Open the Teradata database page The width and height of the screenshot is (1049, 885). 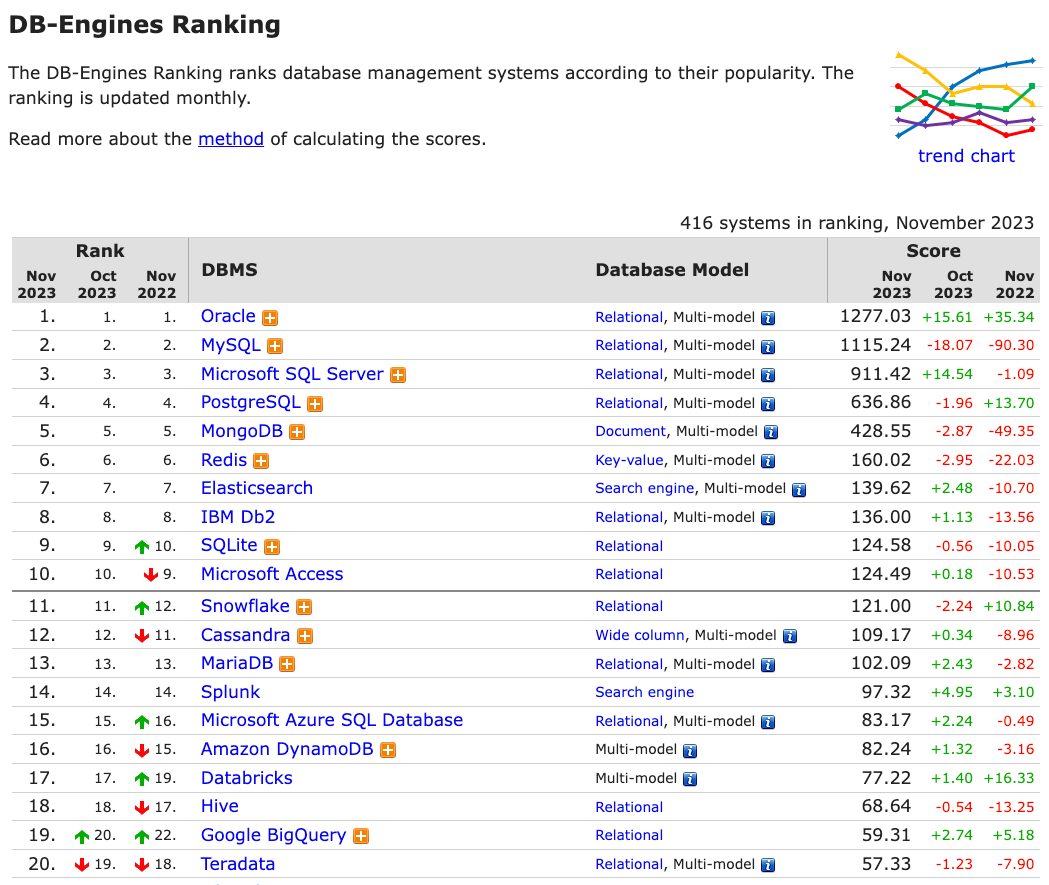238,864
